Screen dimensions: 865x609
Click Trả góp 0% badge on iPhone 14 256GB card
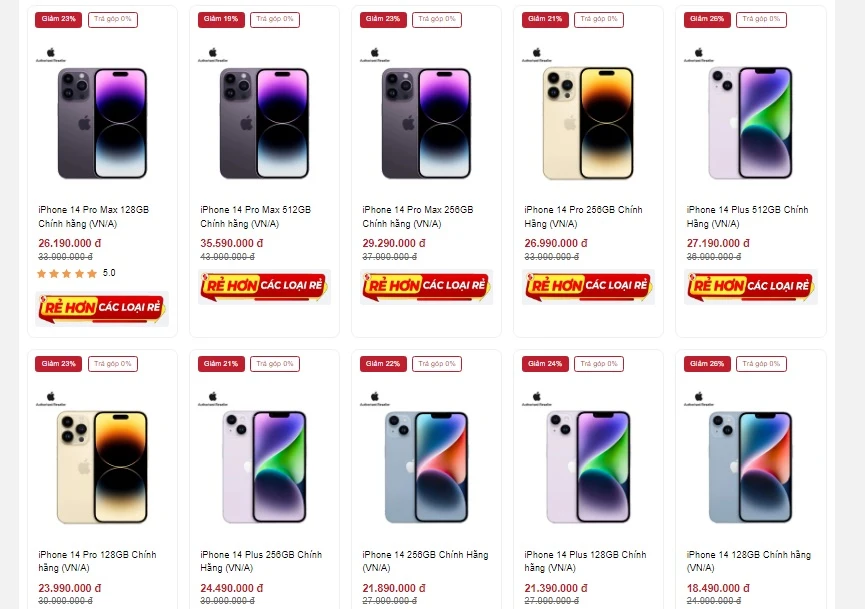point(436,363)
